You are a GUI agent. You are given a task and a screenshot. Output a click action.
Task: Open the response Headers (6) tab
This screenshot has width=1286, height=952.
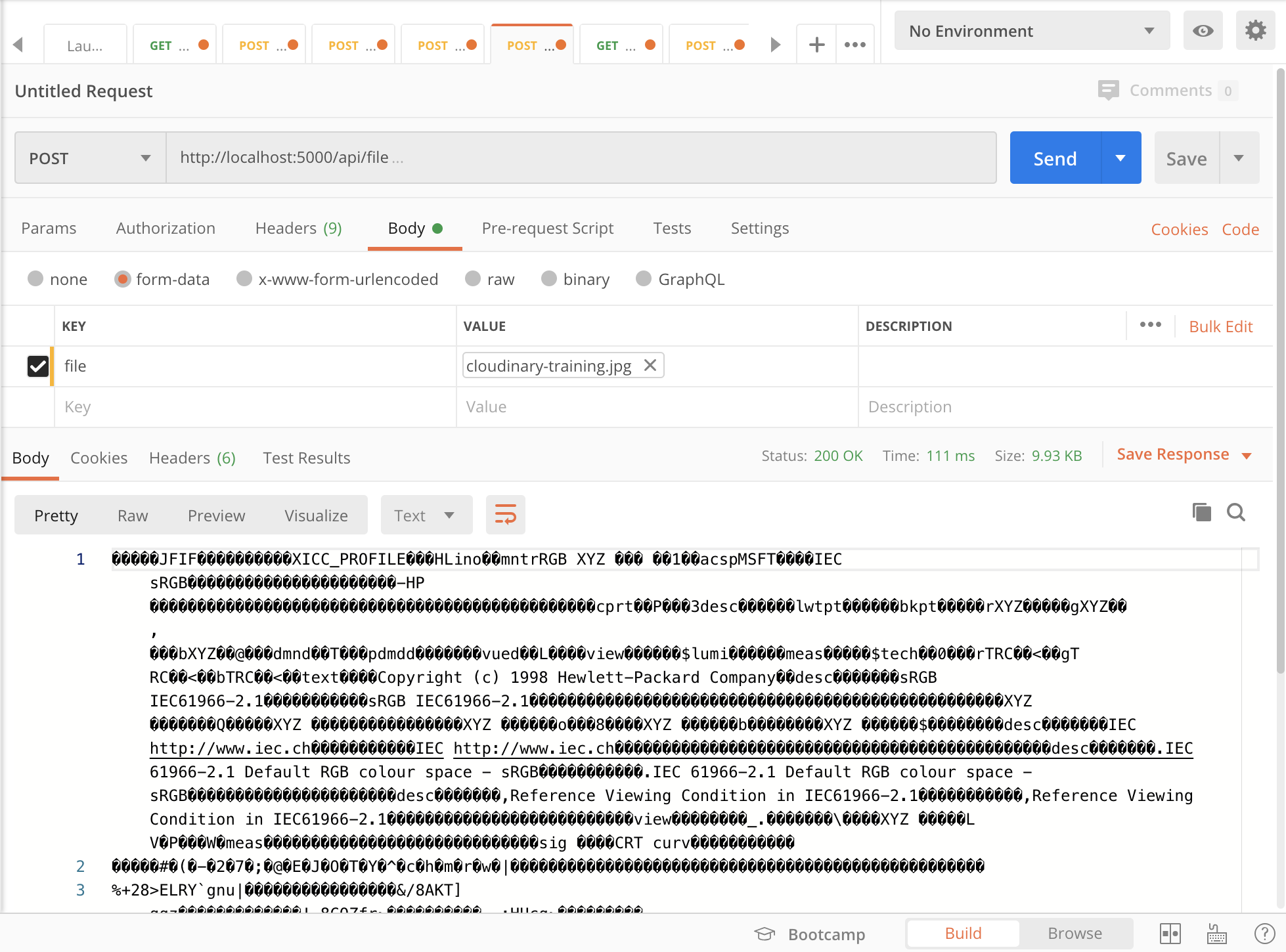point(192,458)
